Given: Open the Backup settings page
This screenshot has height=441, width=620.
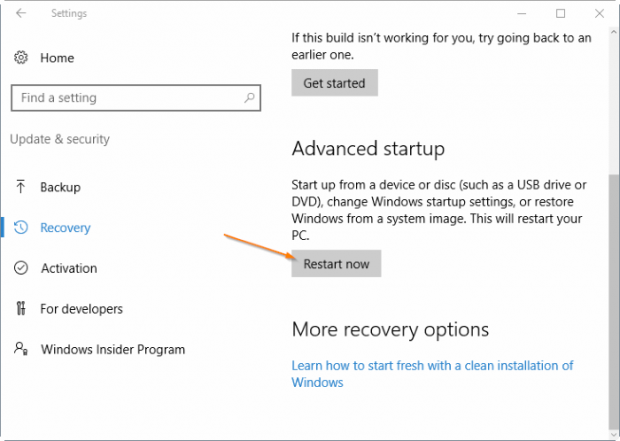Looking at the screenshot, I should click(x=60, y=187).
